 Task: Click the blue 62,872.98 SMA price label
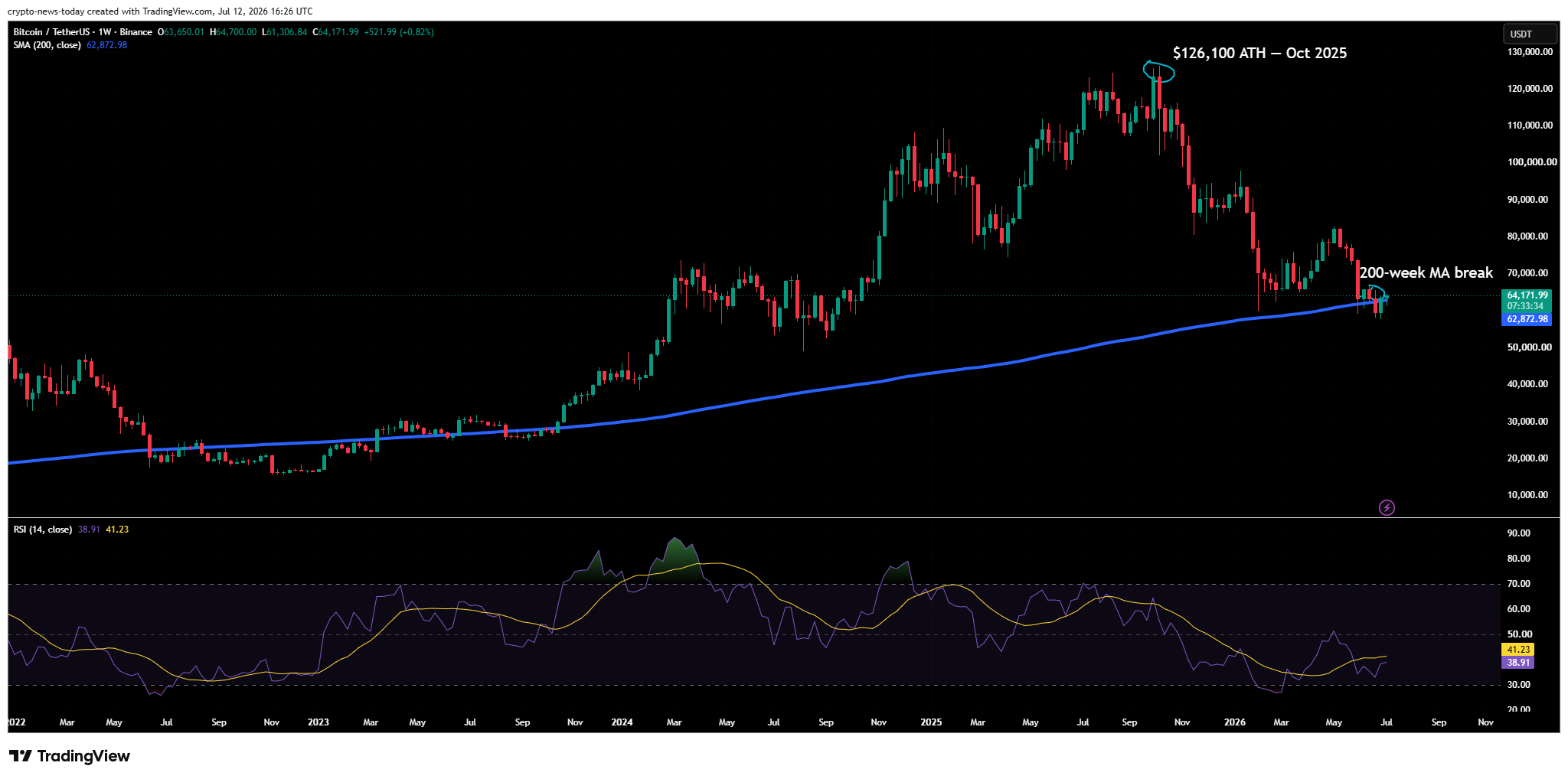(x=1527, y=319)
